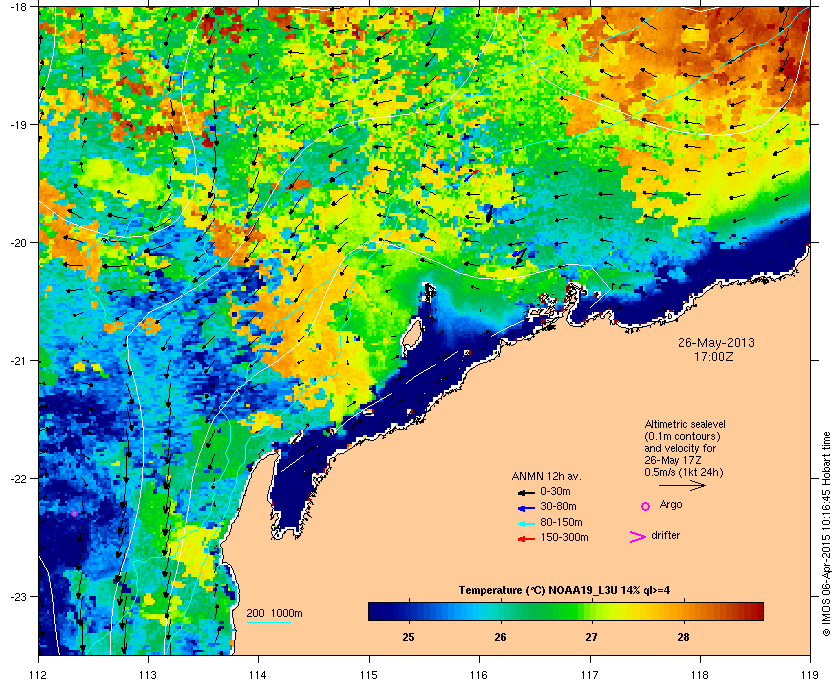Click the 150-300m depth label

point(564,537)
